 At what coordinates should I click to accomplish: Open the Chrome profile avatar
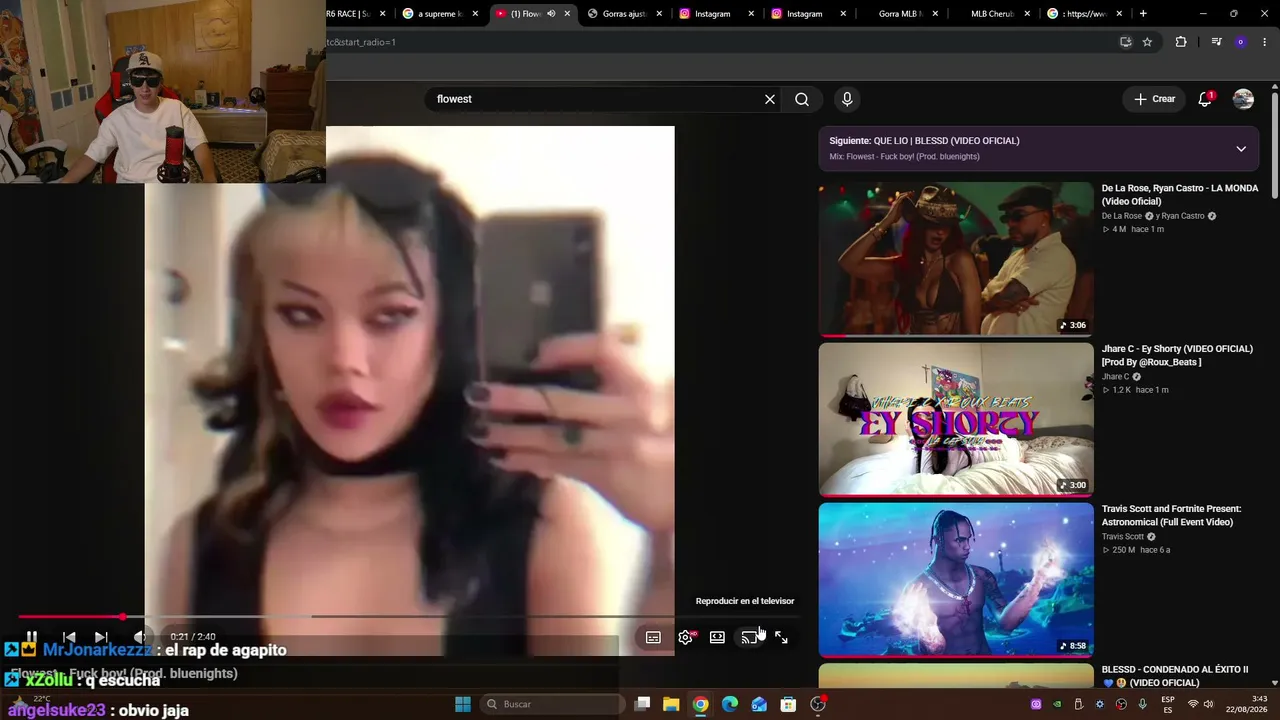coord(1241,42)
